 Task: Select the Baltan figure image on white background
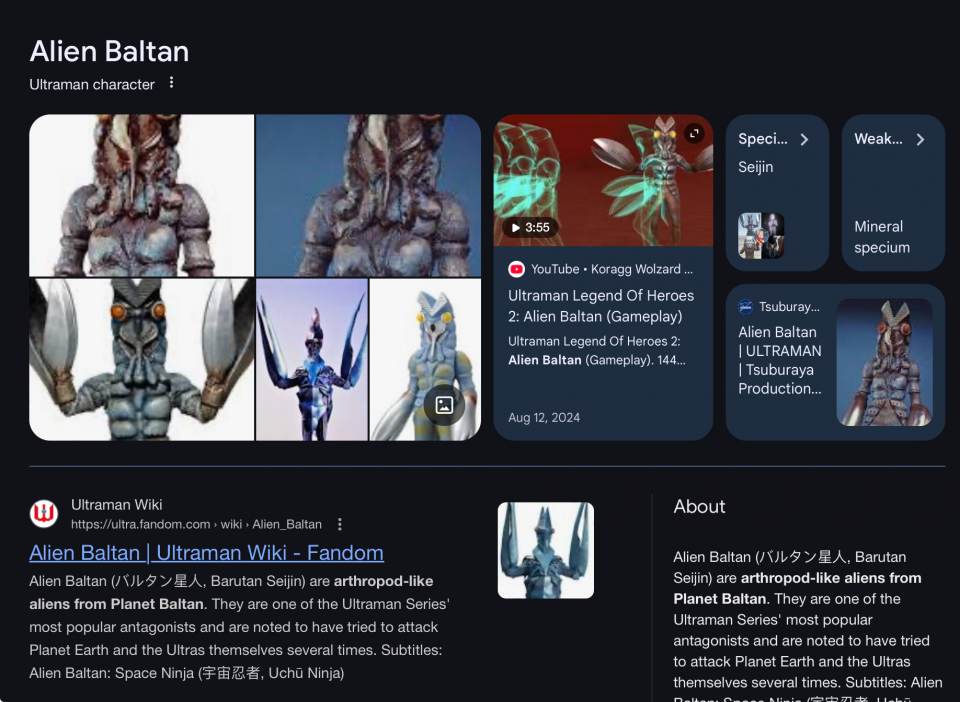[141, 195]
